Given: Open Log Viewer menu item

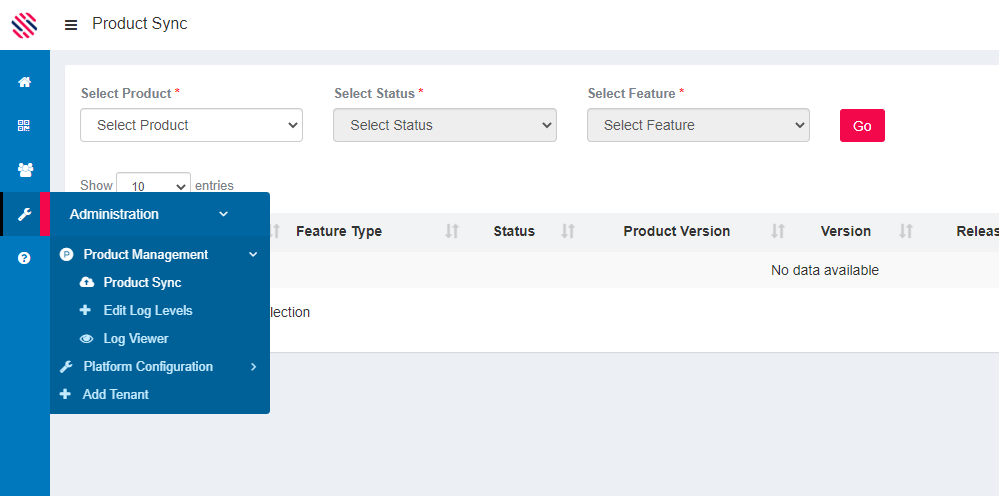Looking at the screenshot, I should click(136, 339).
